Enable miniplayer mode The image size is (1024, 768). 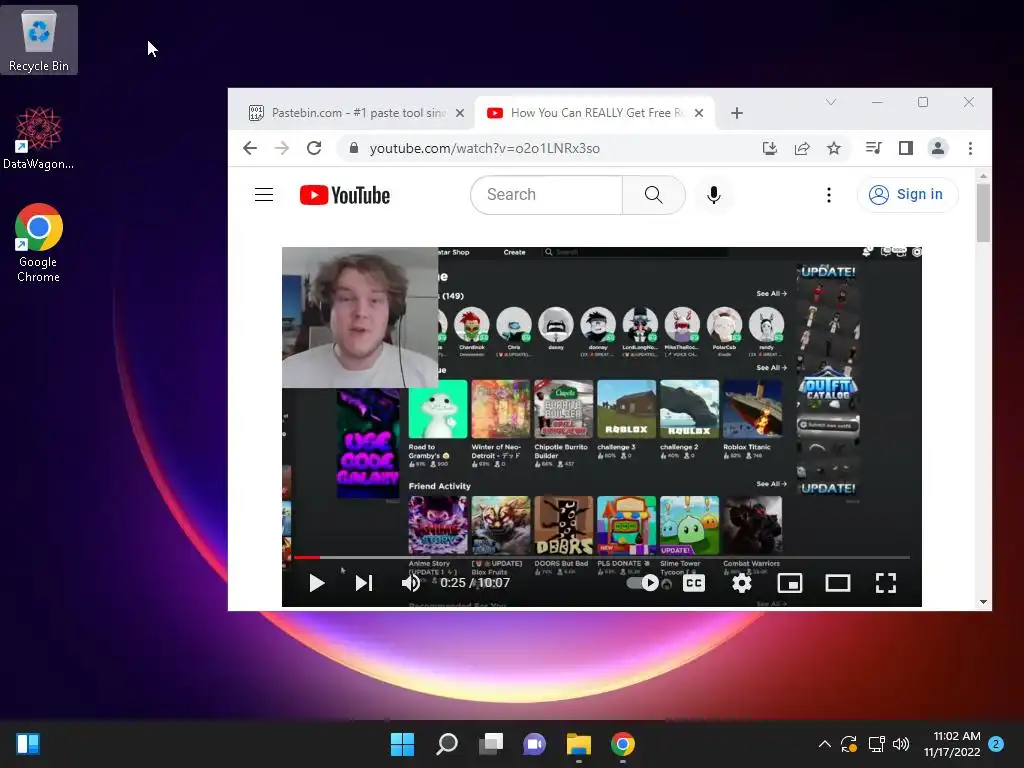[x=790, y=583]
